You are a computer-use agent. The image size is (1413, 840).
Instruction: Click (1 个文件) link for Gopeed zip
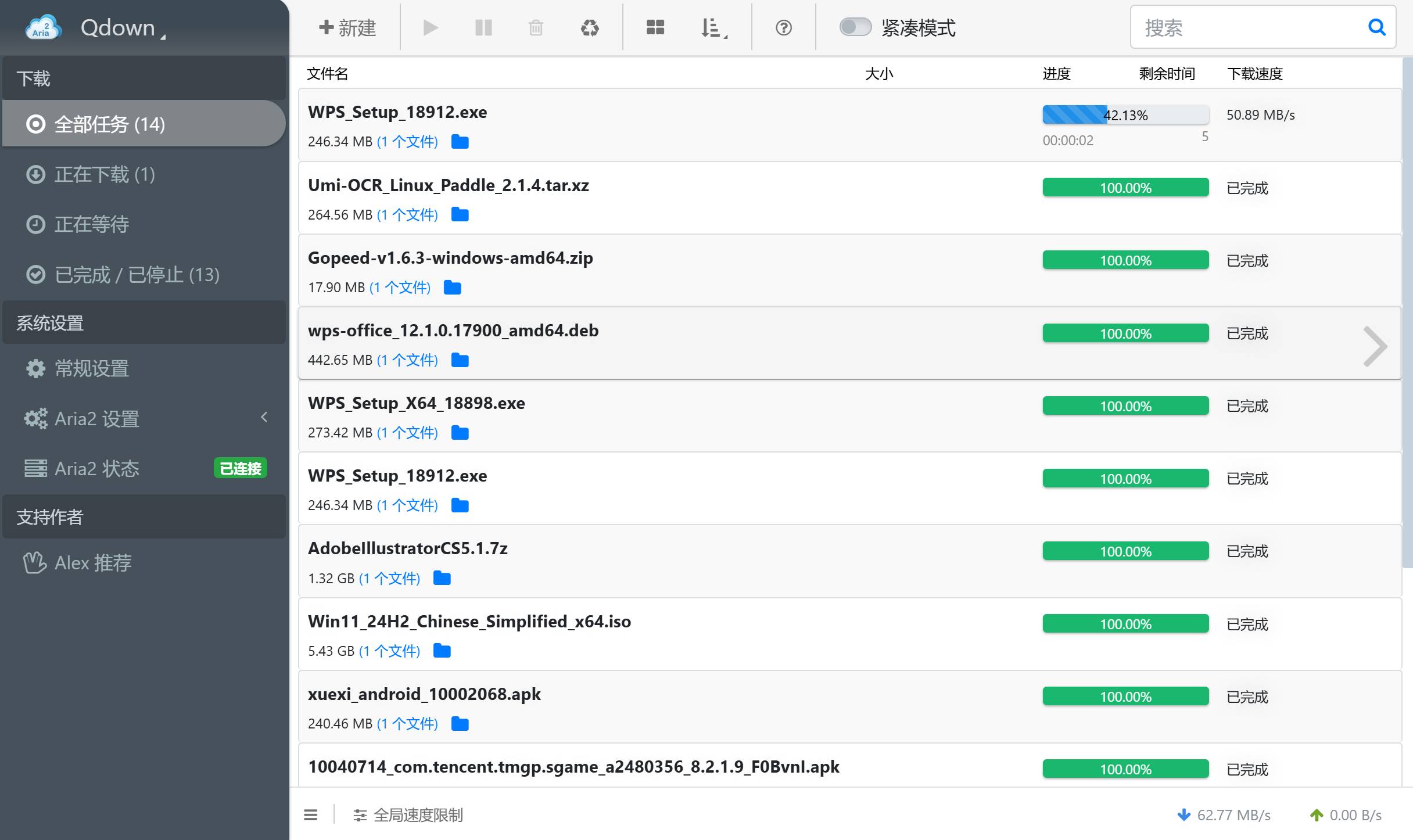pyautogui.click(x=400, y=287)
